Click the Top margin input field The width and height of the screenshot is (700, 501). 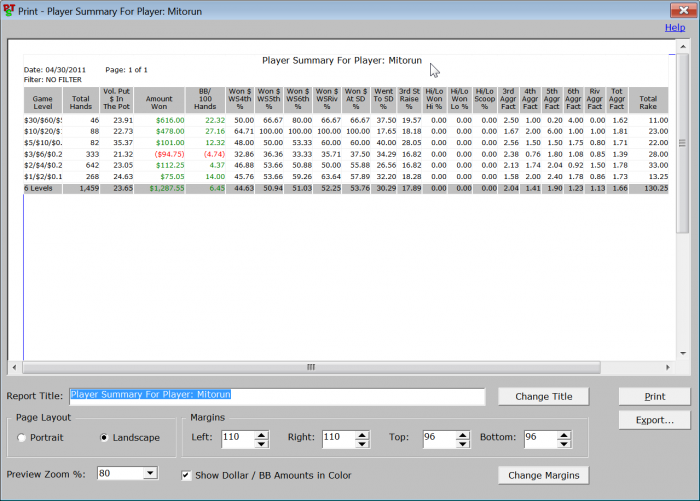438,438
